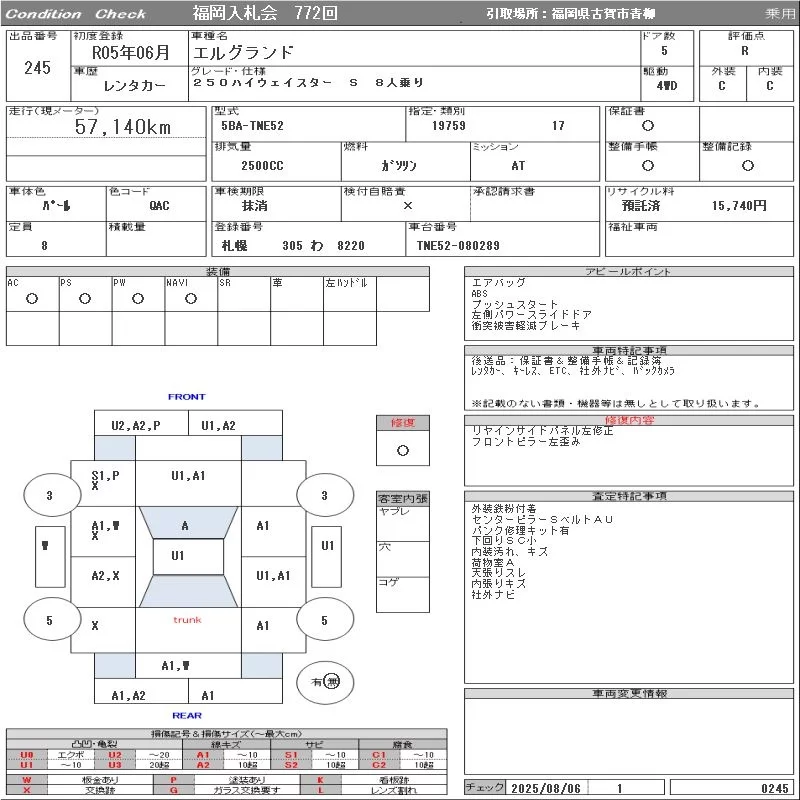Click the × mark under 検付自賠責
Image resolution: width=800 pixels, height=800 pixels.
coord(408,205)
